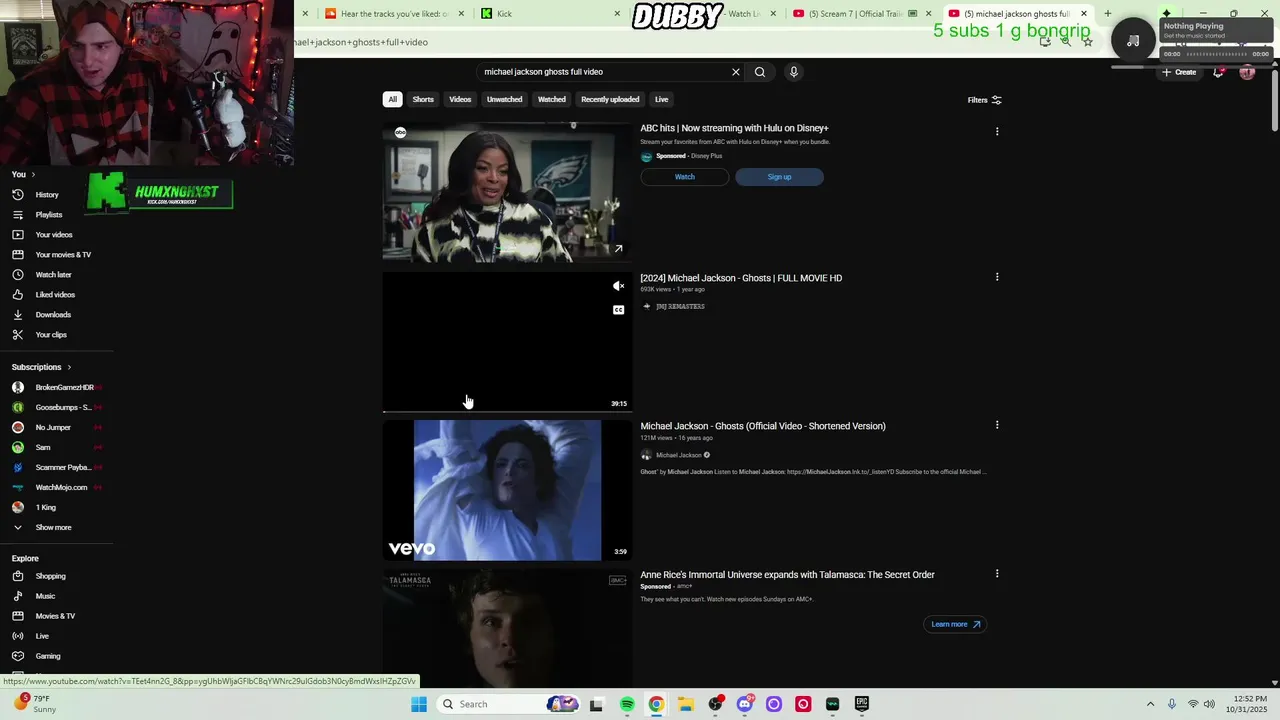Open the ABC hits ad thumbnail

tap(507, 192)
